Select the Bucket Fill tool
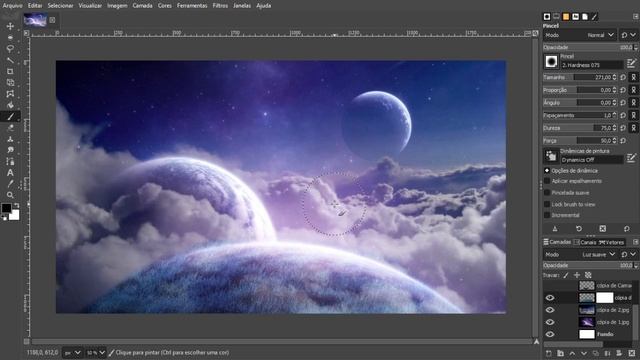 point(10,105)
